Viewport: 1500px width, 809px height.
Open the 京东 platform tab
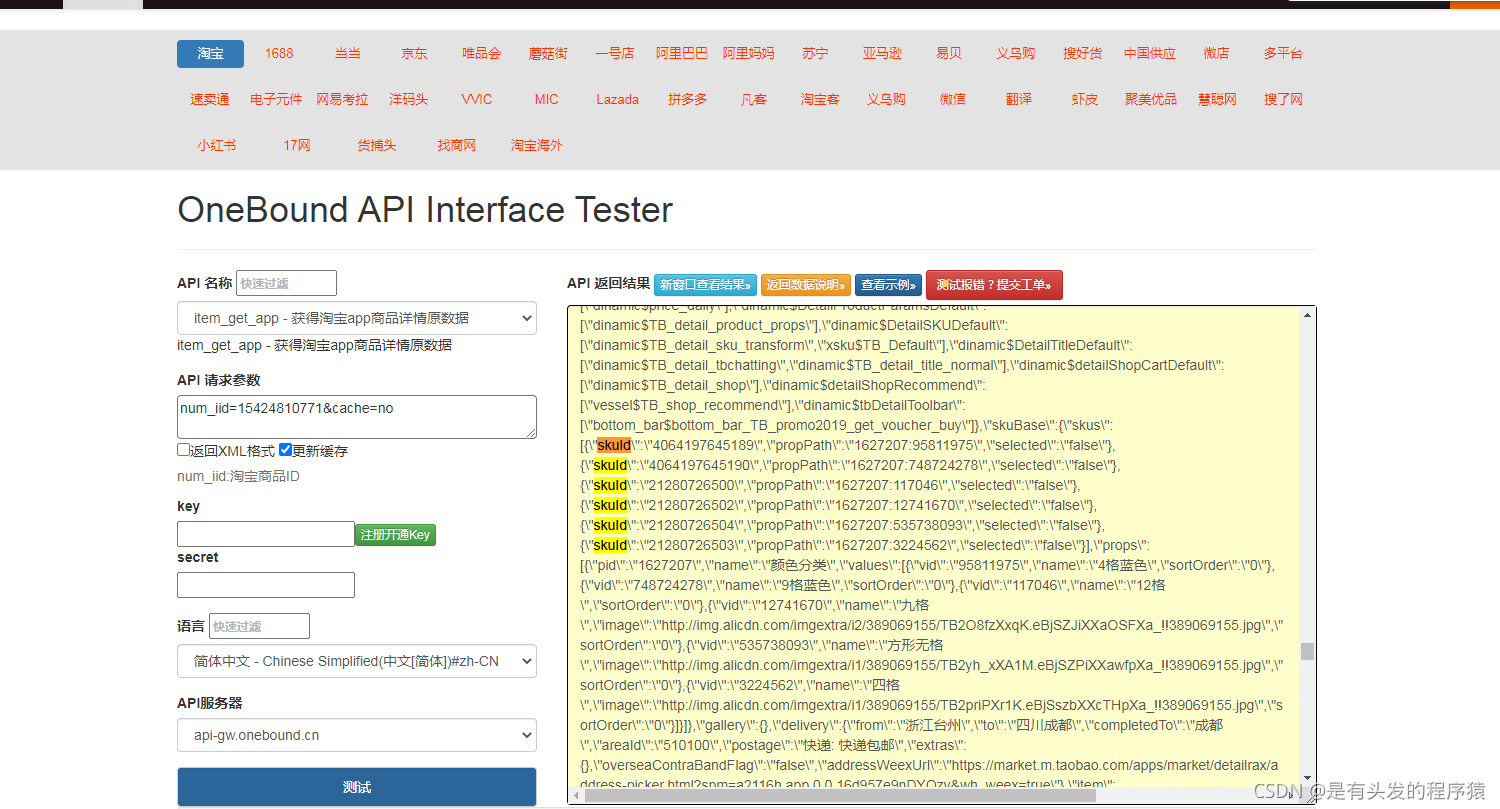[x=414, y=54]
